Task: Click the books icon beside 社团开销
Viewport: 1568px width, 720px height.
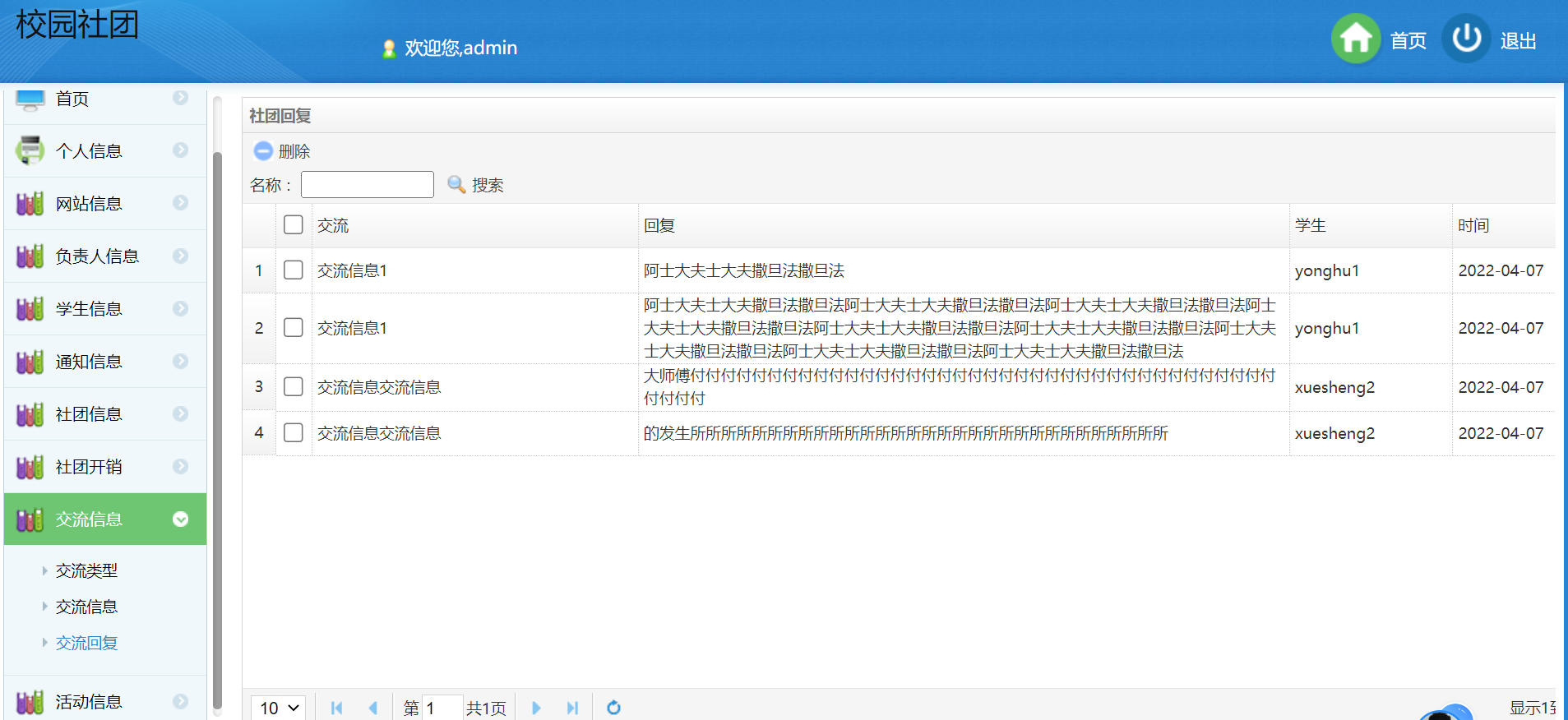Action: click(x=30, y=466)
